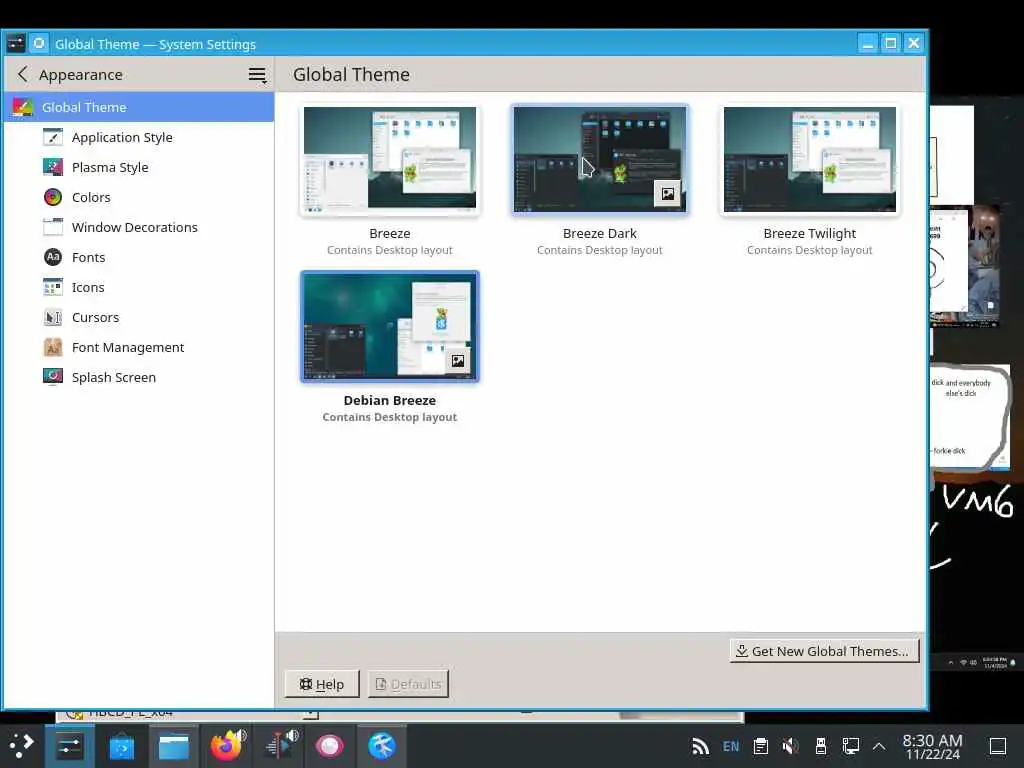This screenshot has height=768, width=1024.
Task: Click the Font Management icon
Action: (x=53, y=347)
